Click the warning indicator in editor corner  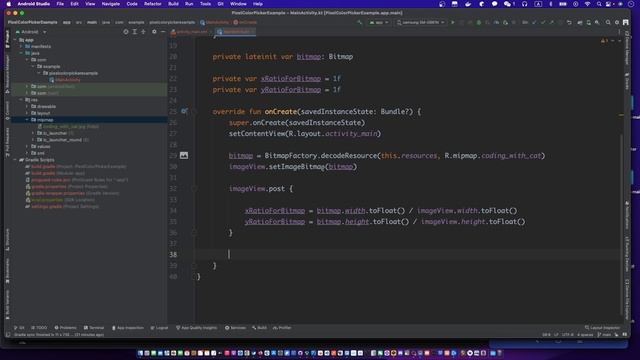(x=604, y=41)
